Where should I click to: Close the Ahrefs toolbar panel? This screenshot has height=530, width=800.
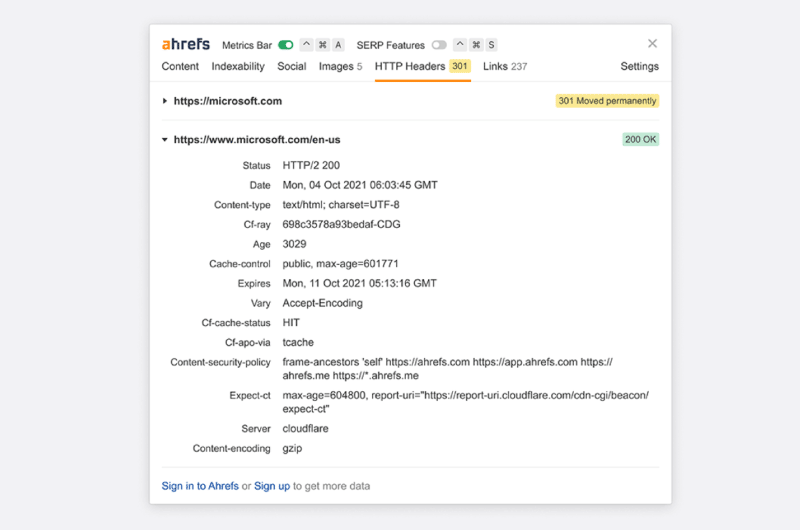(x=652, y=43)
